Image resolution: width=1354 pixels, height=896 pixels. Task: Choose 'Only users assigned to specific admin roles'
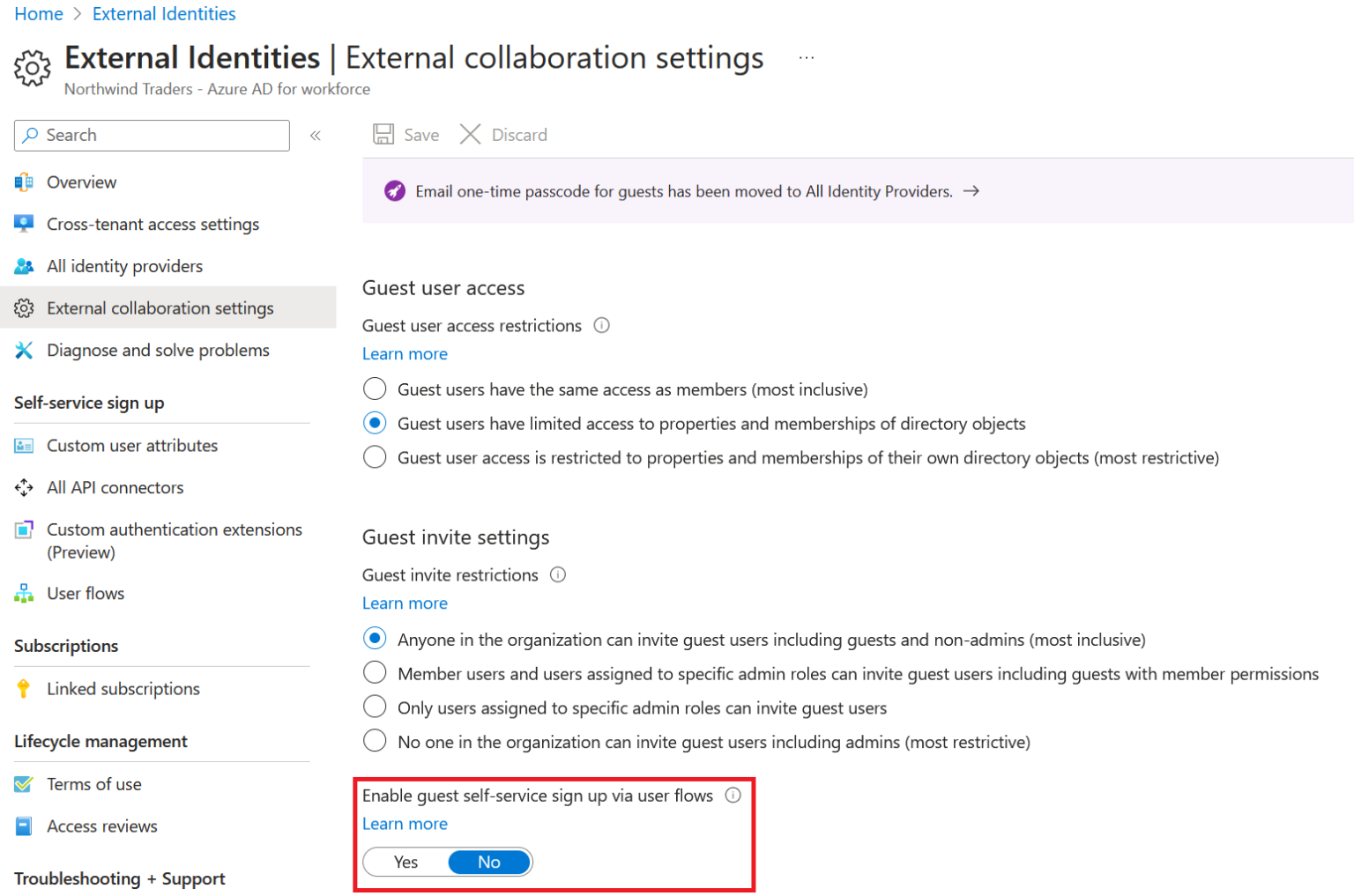coord(375,708)
